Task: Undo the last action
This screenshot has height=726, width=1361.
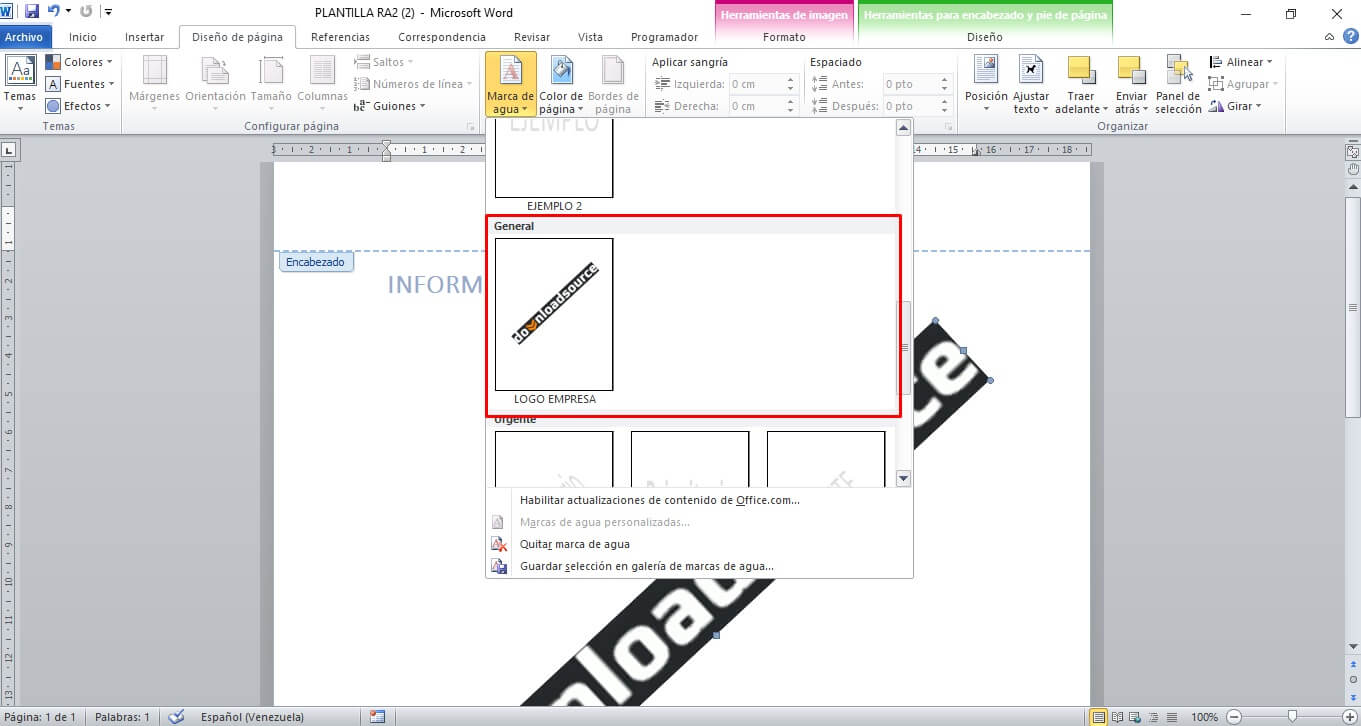Action: 54,12
